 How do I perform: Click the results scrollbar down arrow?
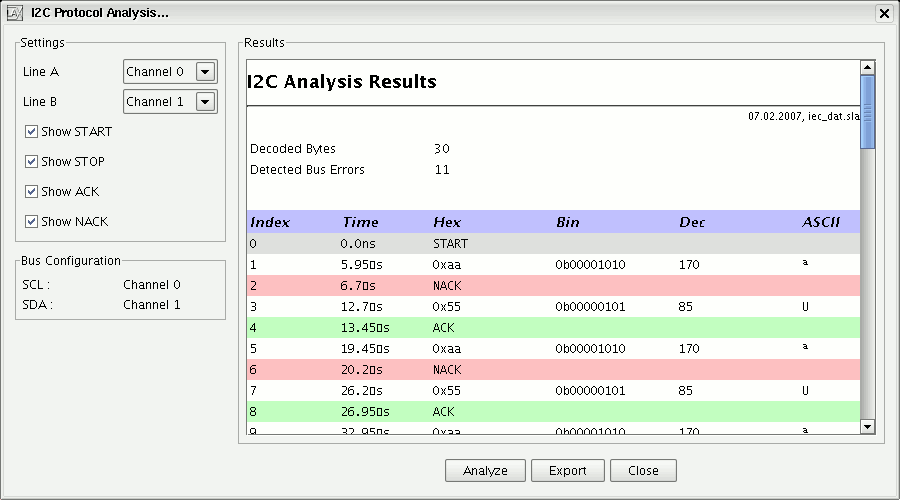pos(867,427)
